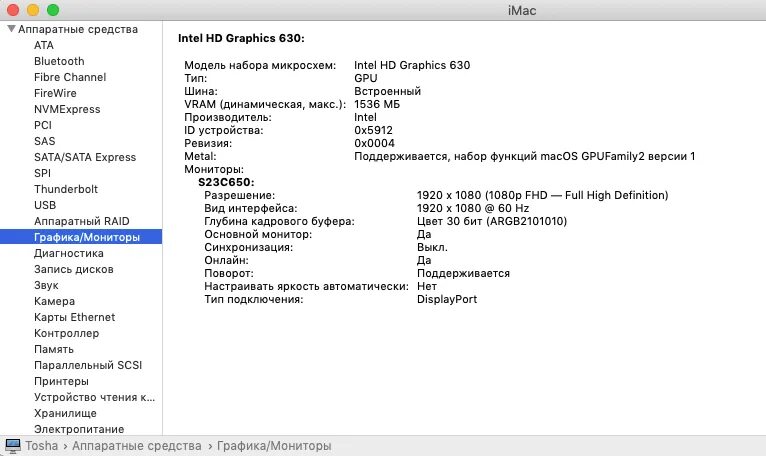Screen dimensions: 766x456
Task: Open Хранилище section
Action: click(65, 413)
